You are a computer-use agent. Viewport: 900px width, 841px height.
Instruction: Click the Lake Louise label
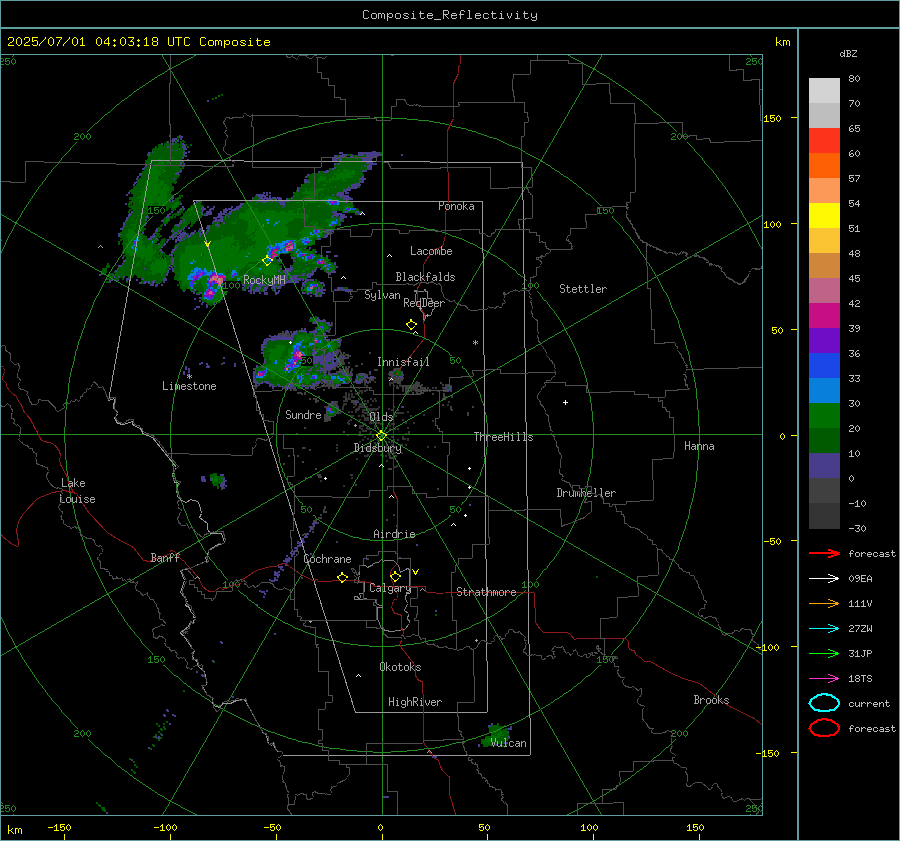click(77, 491)
